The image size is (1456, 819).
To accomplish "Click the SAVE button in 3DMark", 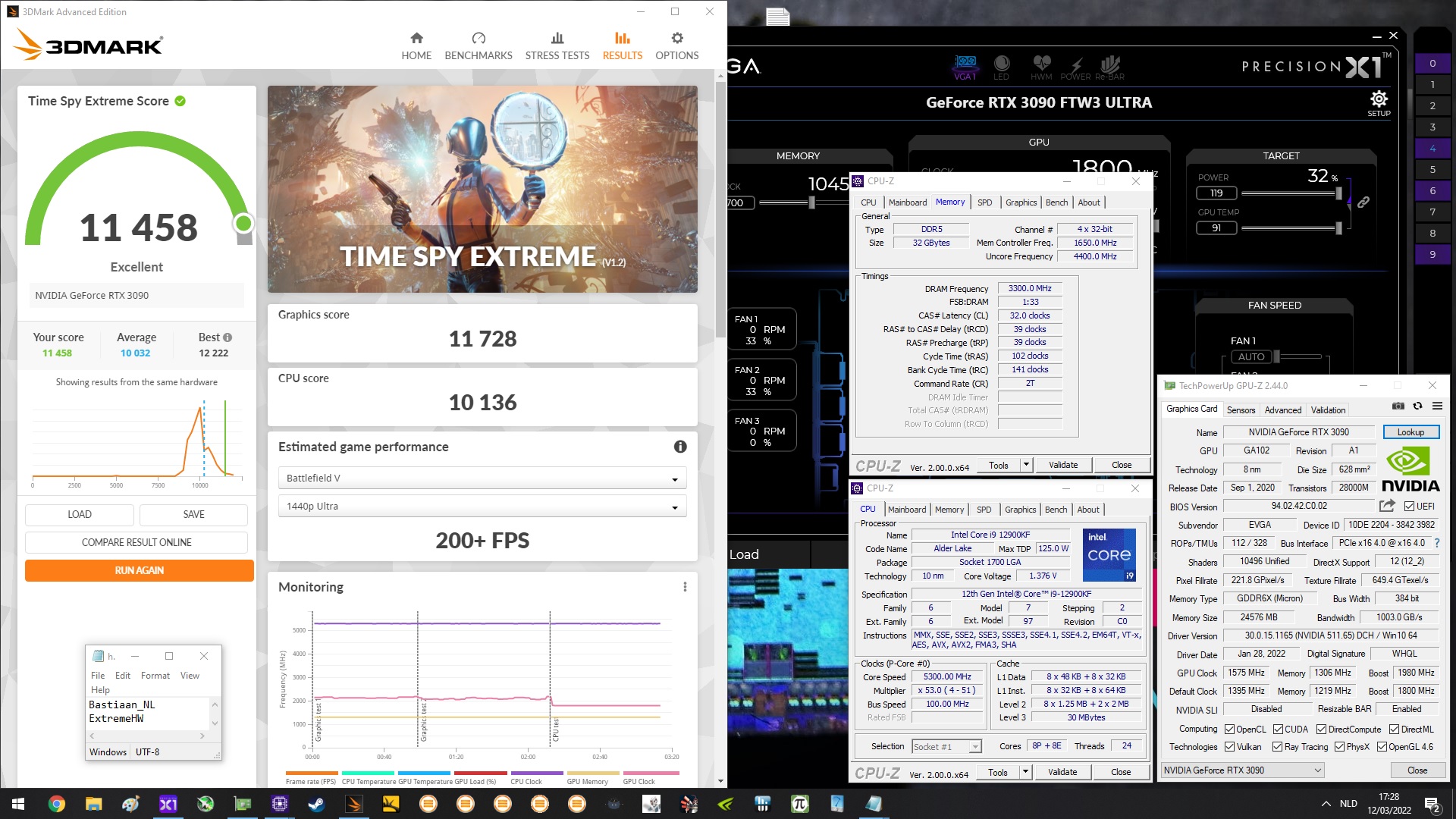I will coord(193,514).
